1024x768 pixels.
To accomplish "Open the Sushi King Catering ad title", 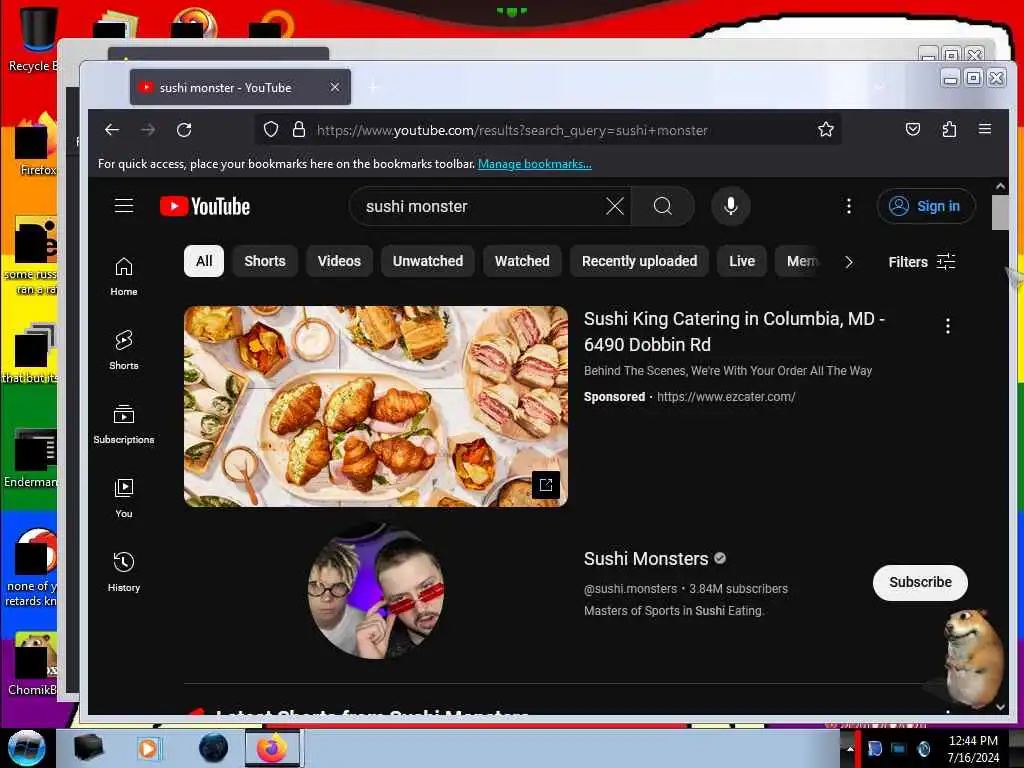I will (x=734, y=332).
